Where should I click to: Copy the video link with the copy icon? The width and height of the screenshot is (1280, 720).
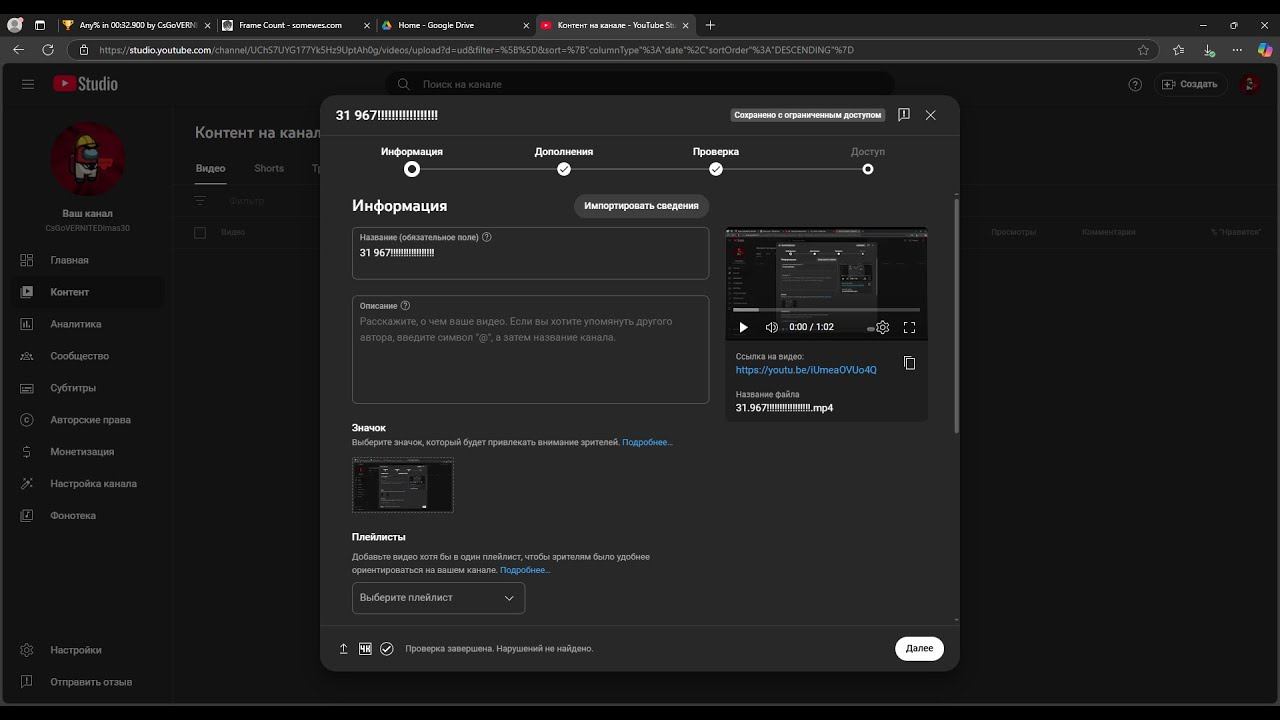[909, 363]
